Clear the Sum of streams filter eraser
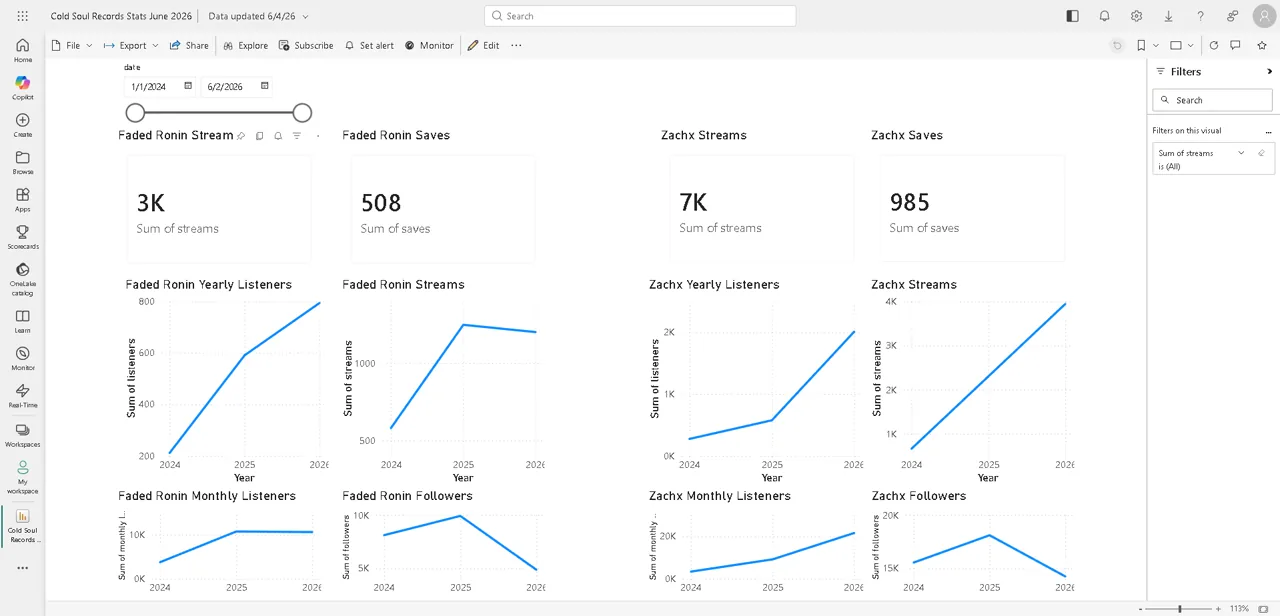 [1261, 153]
